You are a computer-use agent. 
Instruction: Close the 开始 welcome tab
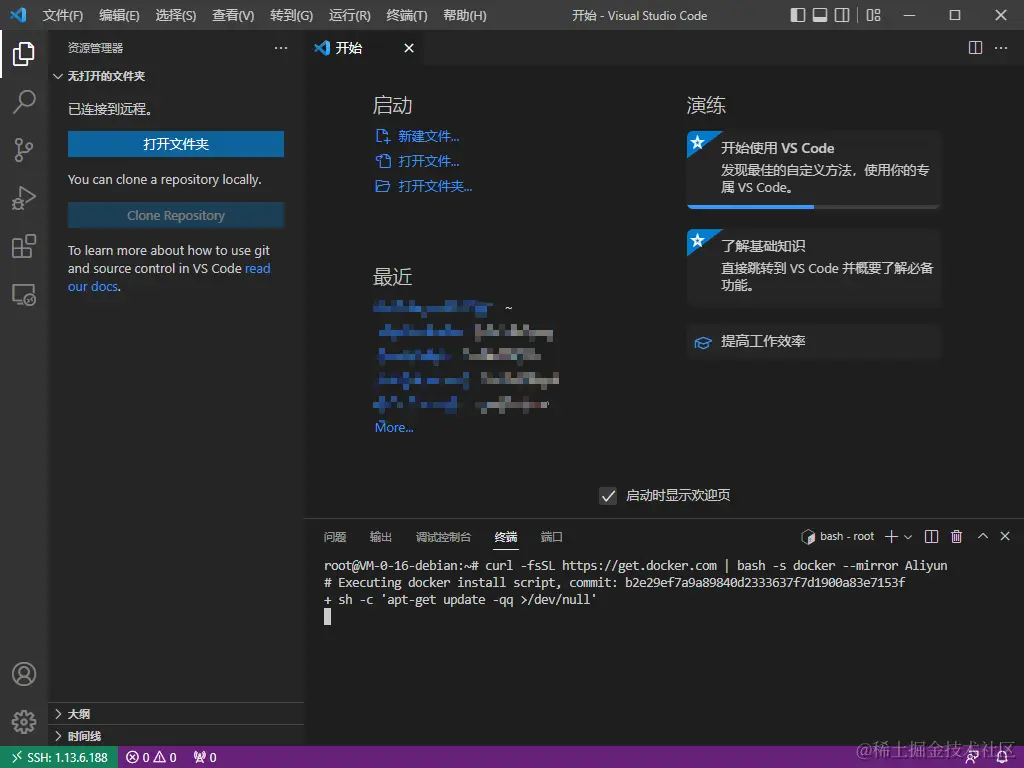(x=409, y=48)
